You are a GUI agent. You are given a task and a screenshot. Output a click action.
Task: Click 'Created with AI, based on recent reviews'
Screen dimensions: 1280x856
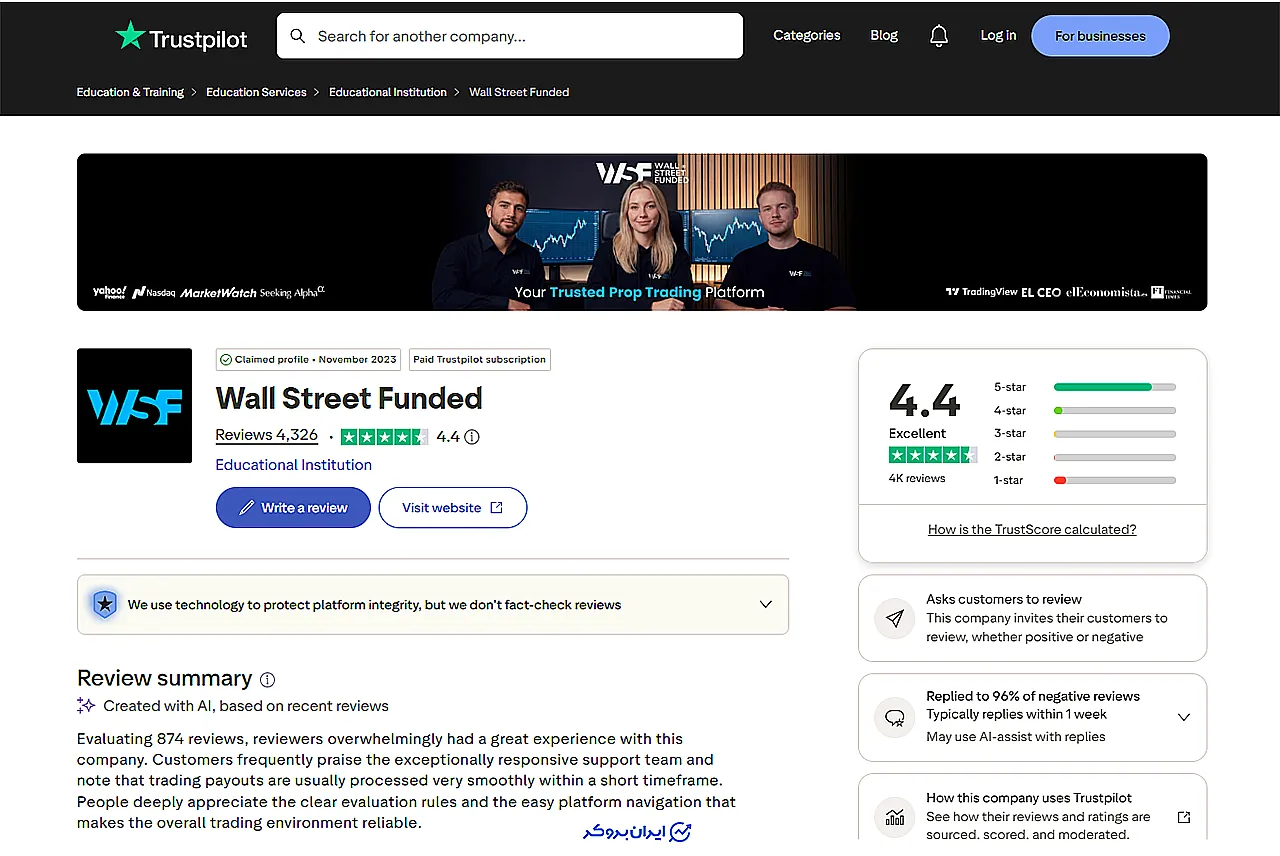pos(246,706)
